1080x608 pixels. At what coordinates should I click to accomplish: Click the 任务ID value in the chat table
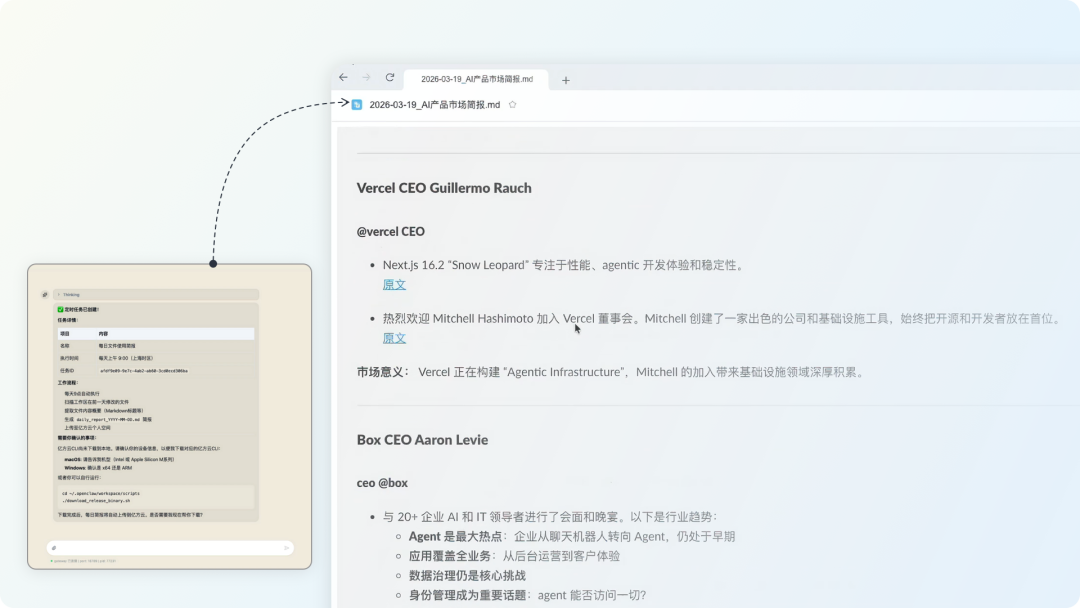click(x=144, y=371)
